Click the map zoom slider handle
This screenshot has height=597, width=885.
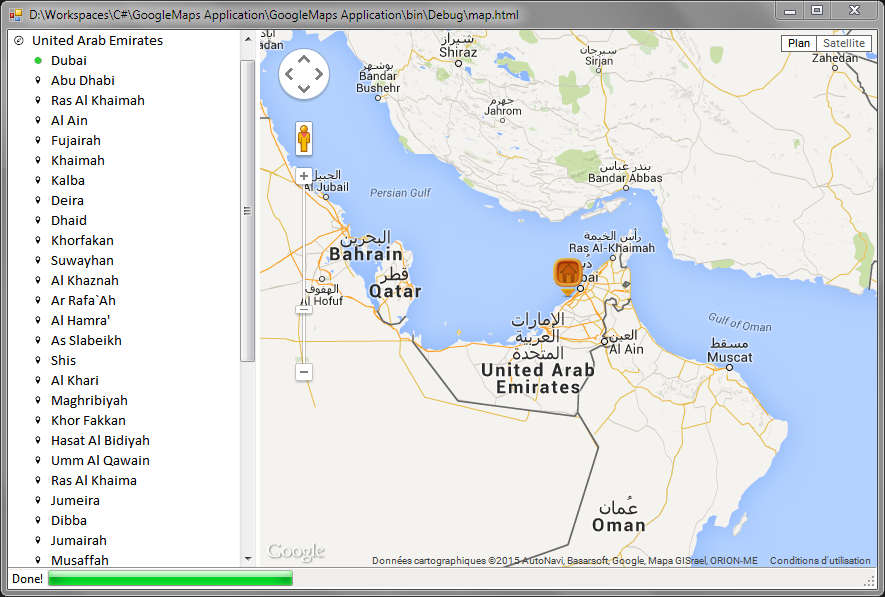point(304,309)
